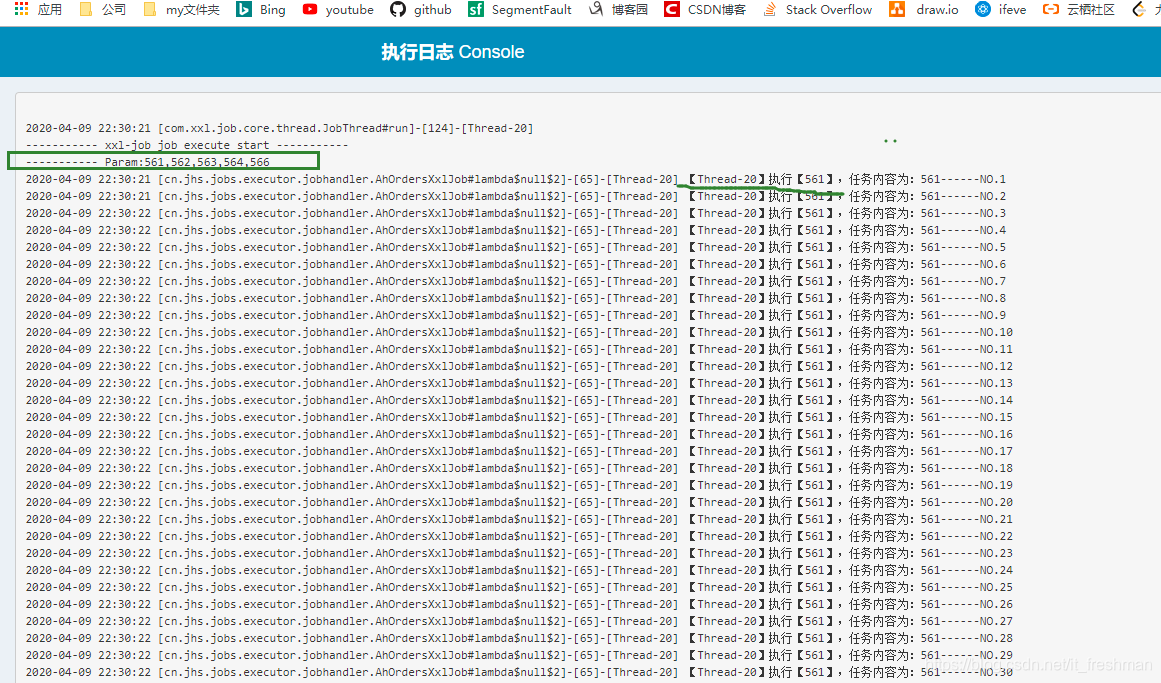Click the log line ending 561------NO.5
The image size is (1161, 683).
[x=515, y=247]
